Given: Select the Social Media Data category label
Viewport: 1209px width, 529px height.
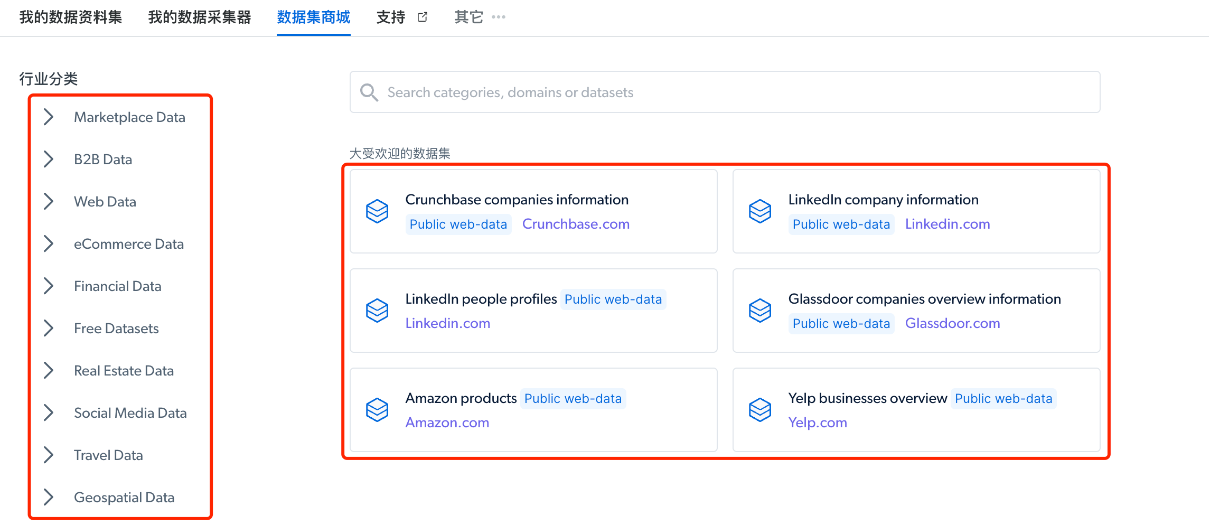Looking at the screenshot, I should pyautogui.click(x=130, y=413).
